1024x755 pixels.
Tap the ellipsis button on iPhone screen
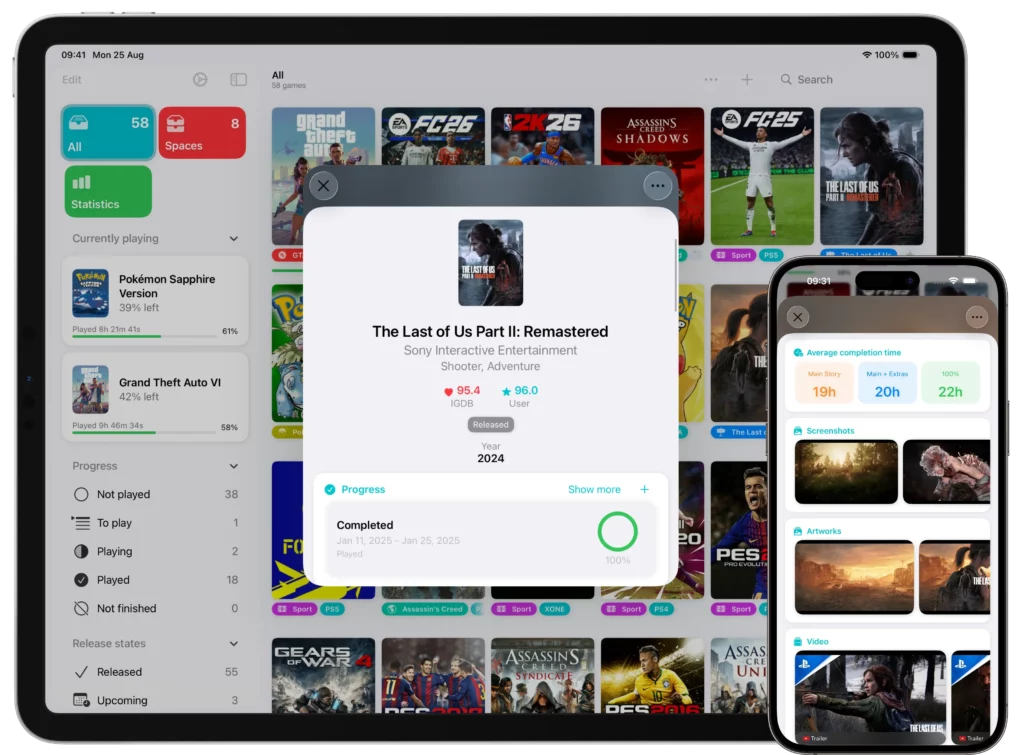[976, 317]
